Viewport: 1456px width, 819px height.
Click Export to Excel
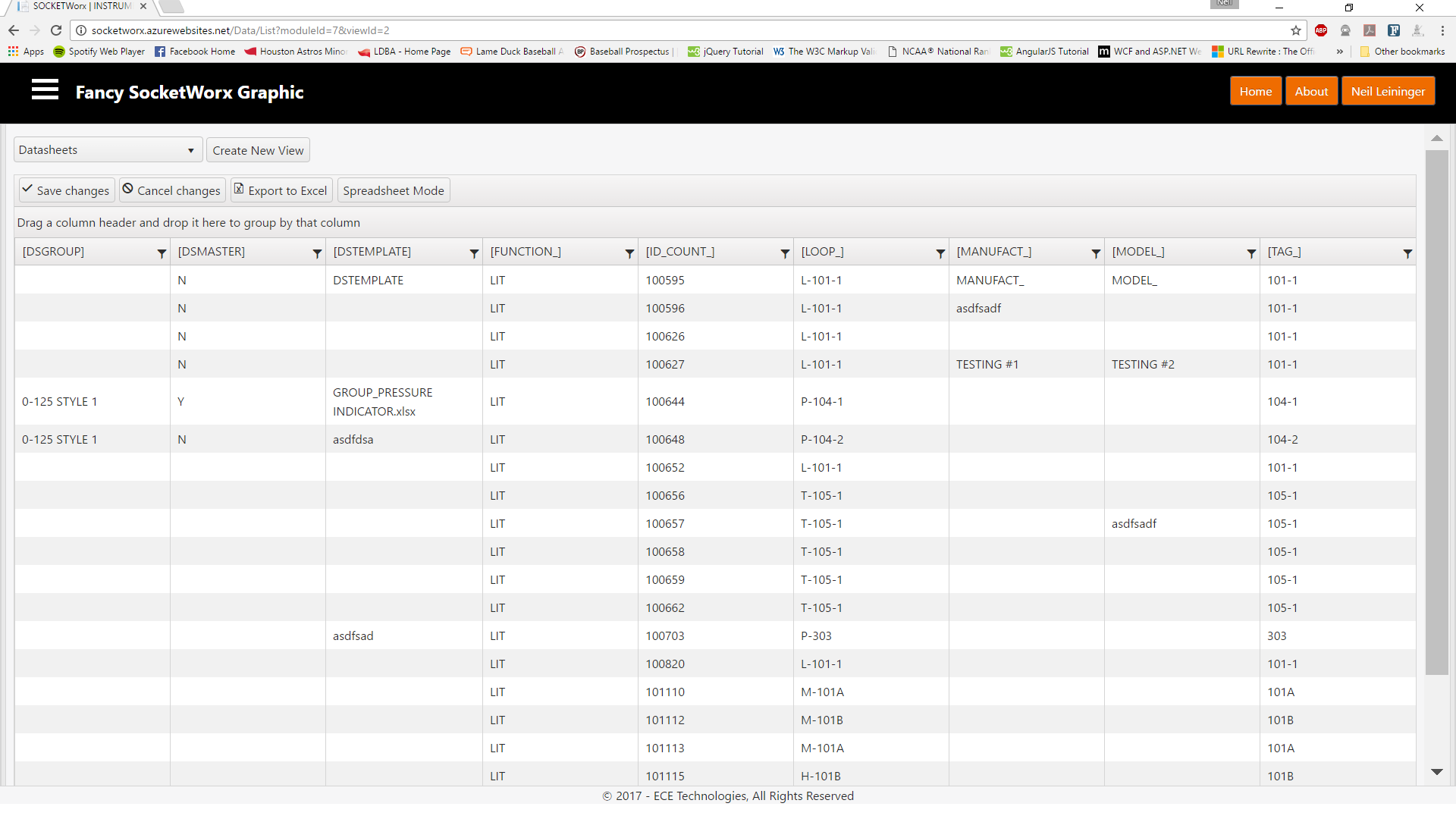[x=281, y=190]
